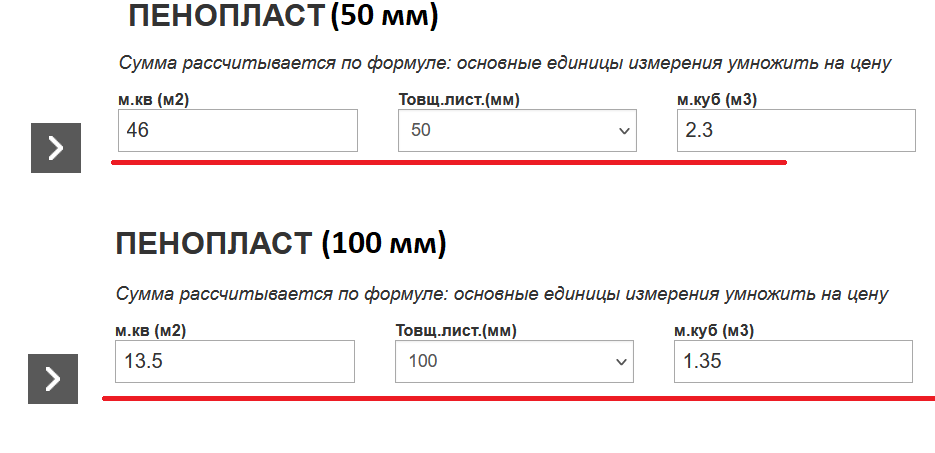
Task: Open the thickness dropdown set to 50
Action: pyautogui.click(x=518, y=131)
